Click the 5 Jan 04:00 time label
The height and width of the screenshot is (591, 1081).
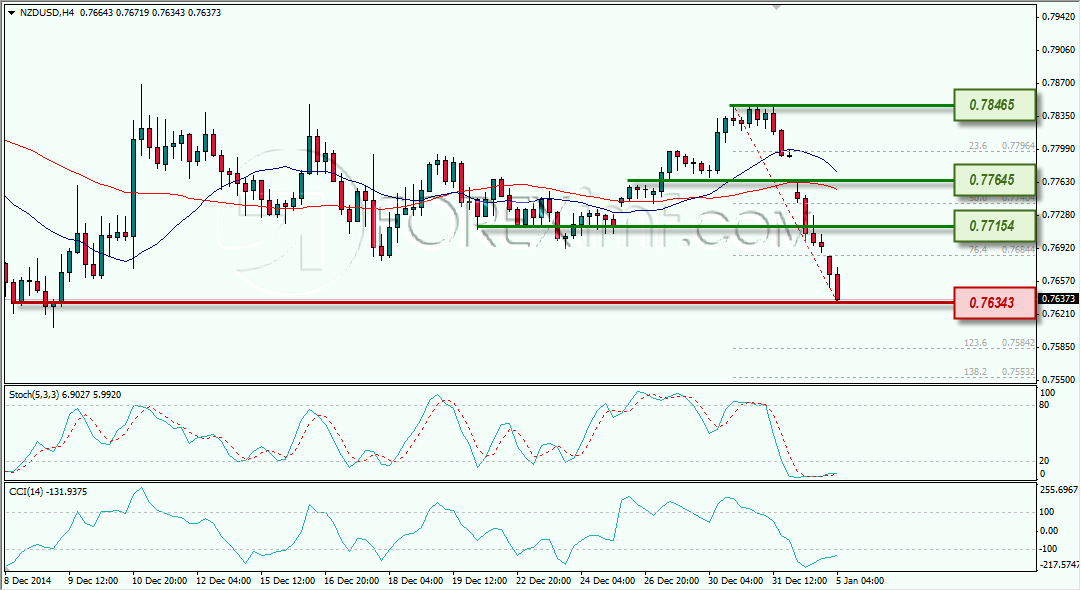click(x=860, y=581)
